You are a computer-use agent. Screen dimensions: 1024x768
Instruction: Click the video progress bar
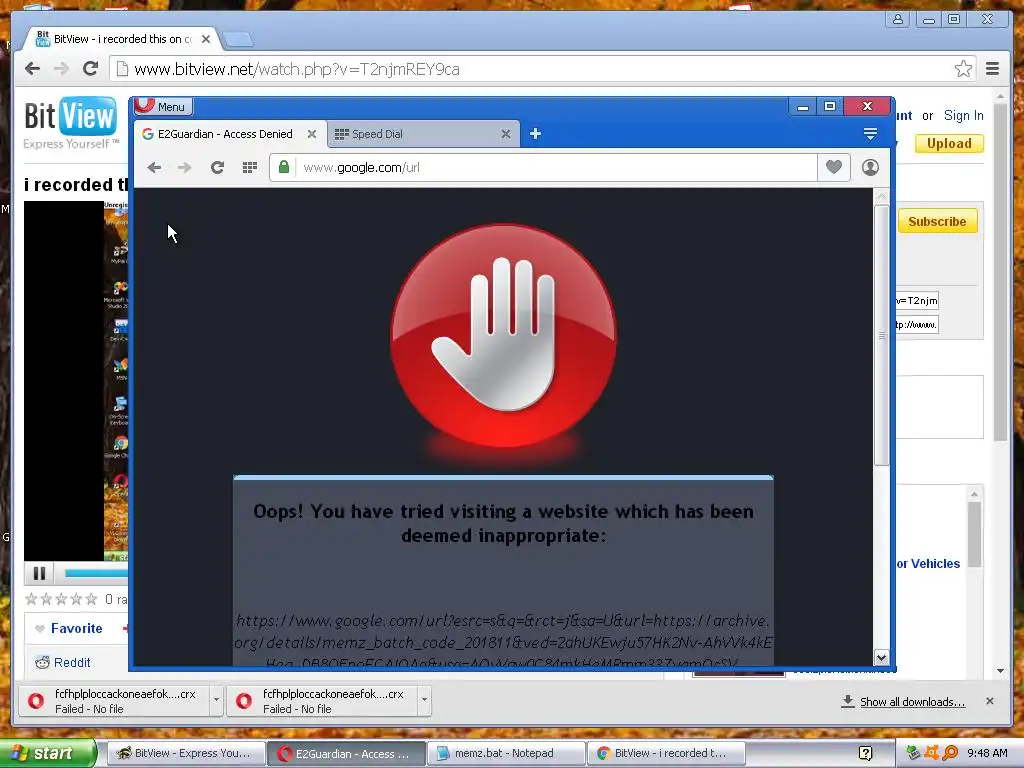[96, 573]
